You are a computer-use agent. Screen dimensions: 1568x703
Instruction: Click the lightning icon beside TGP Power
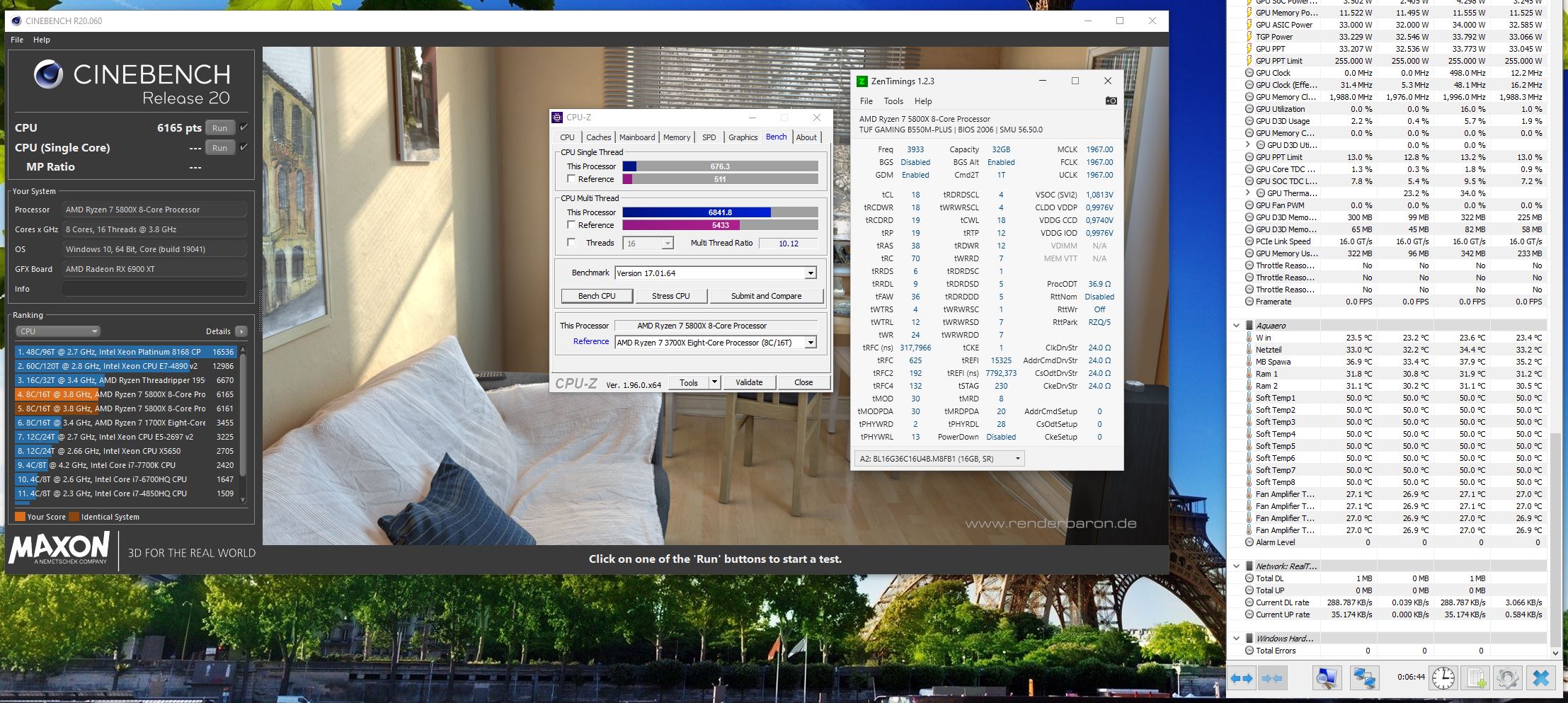1249,37
